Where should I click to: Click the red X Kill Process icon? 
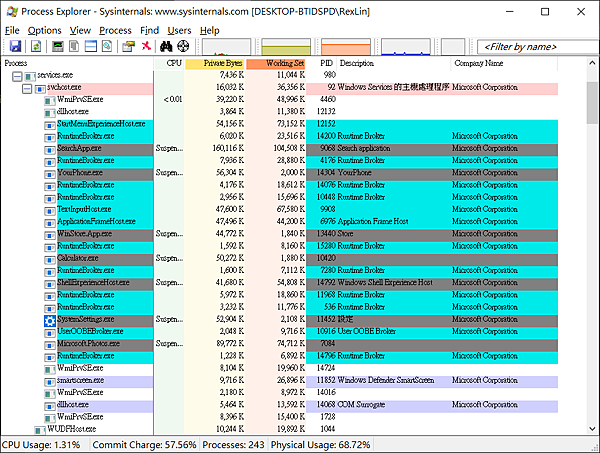[x=146, y=46]
